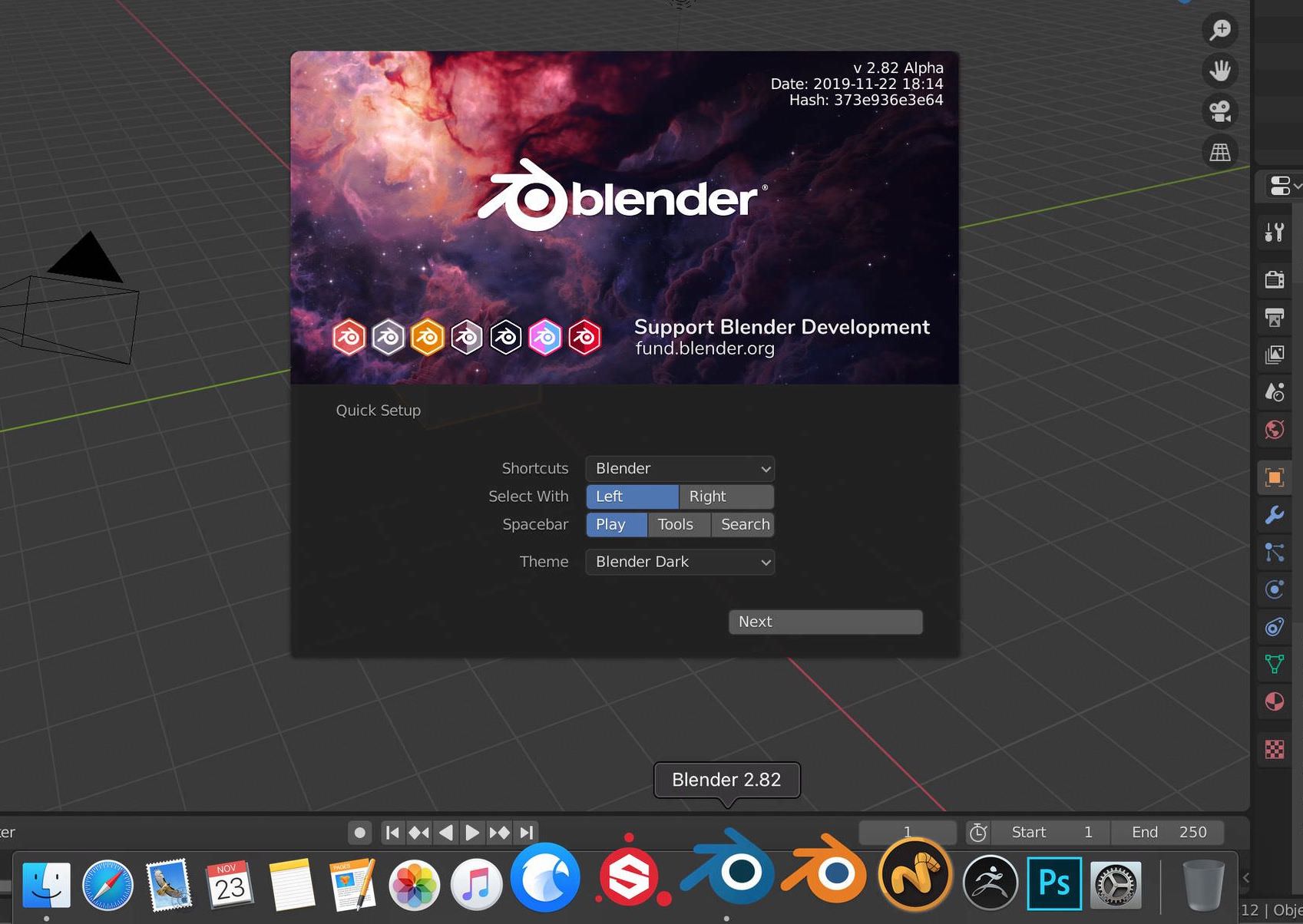The image size is (1303, 924).
Task: Click the pink-blue gradient supporter badge
Action: [x=545, y=337]
